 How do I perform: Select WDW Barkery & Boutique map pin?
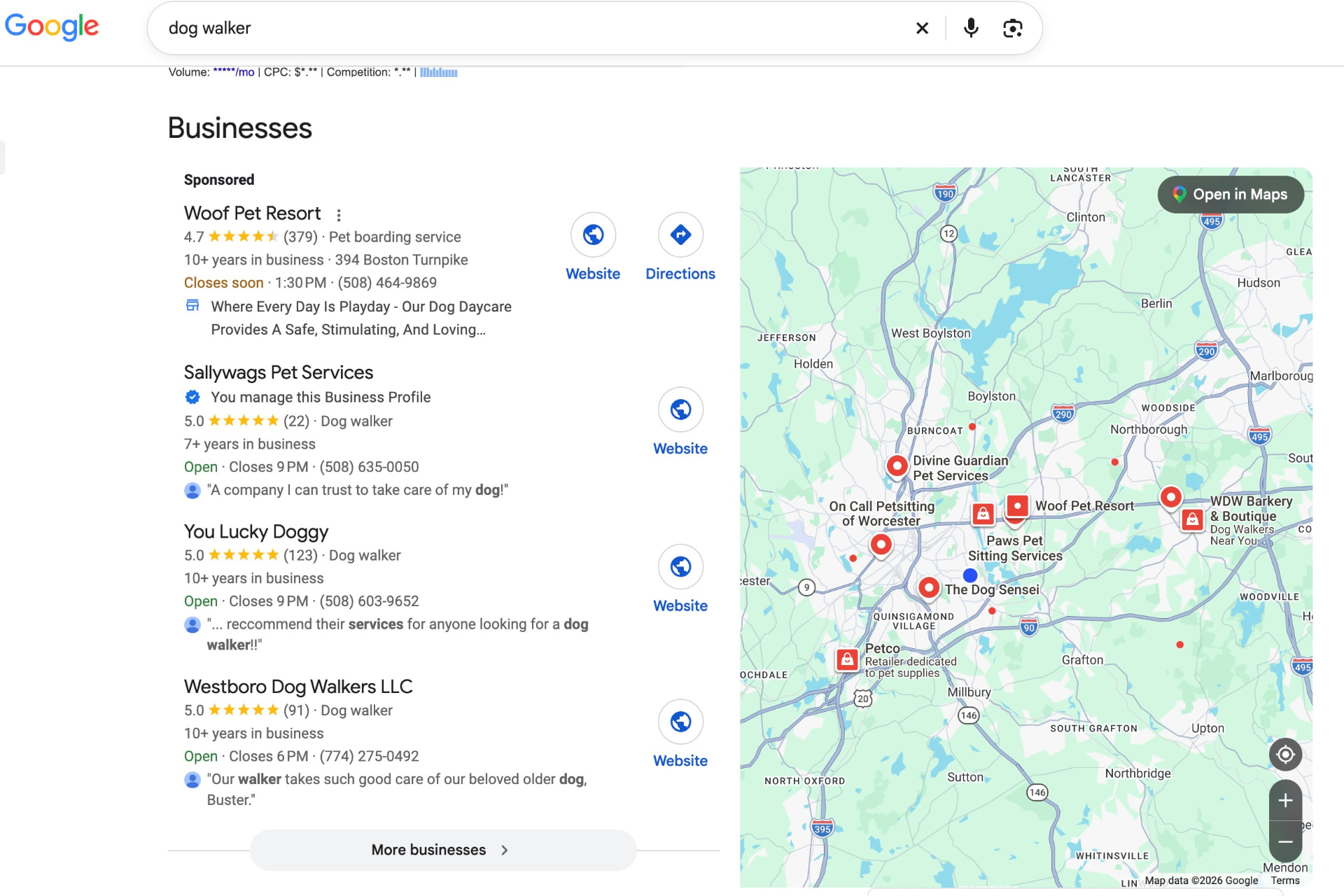tap(1192, 519)
